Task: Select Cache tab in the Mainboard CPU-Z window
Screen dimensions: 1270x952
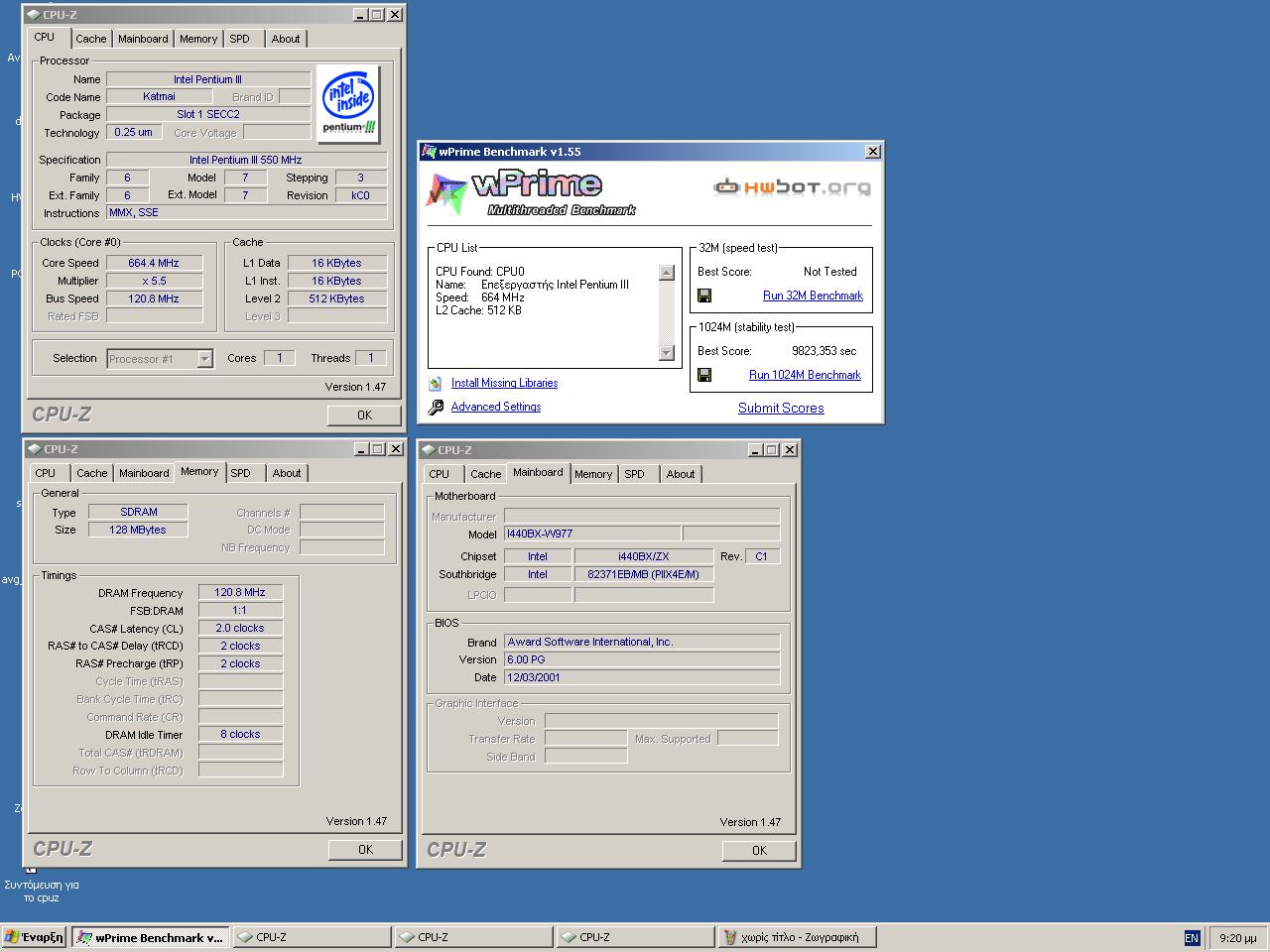Action: [486, 474]
